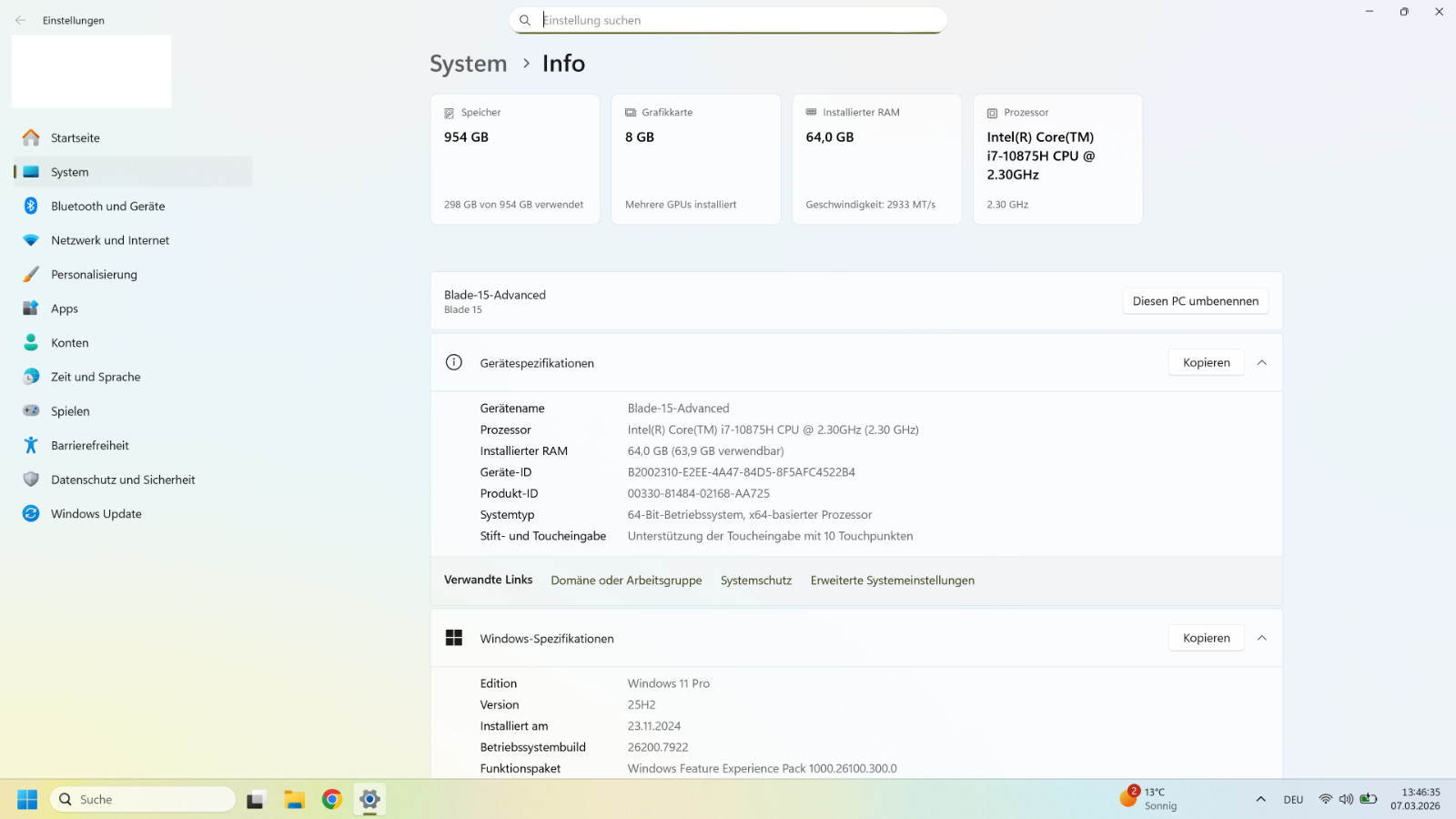Screen dimensions: 1456x819
Task: Open the Startseite page
Action: click(133, 137)
